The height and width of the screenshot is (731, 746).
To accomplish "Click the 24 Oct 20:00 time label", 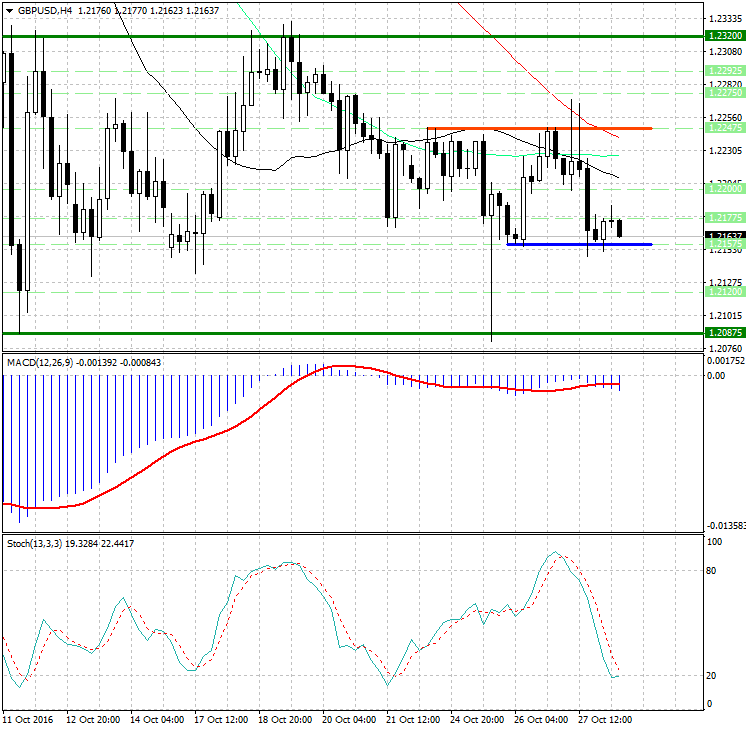I will 477,719.
